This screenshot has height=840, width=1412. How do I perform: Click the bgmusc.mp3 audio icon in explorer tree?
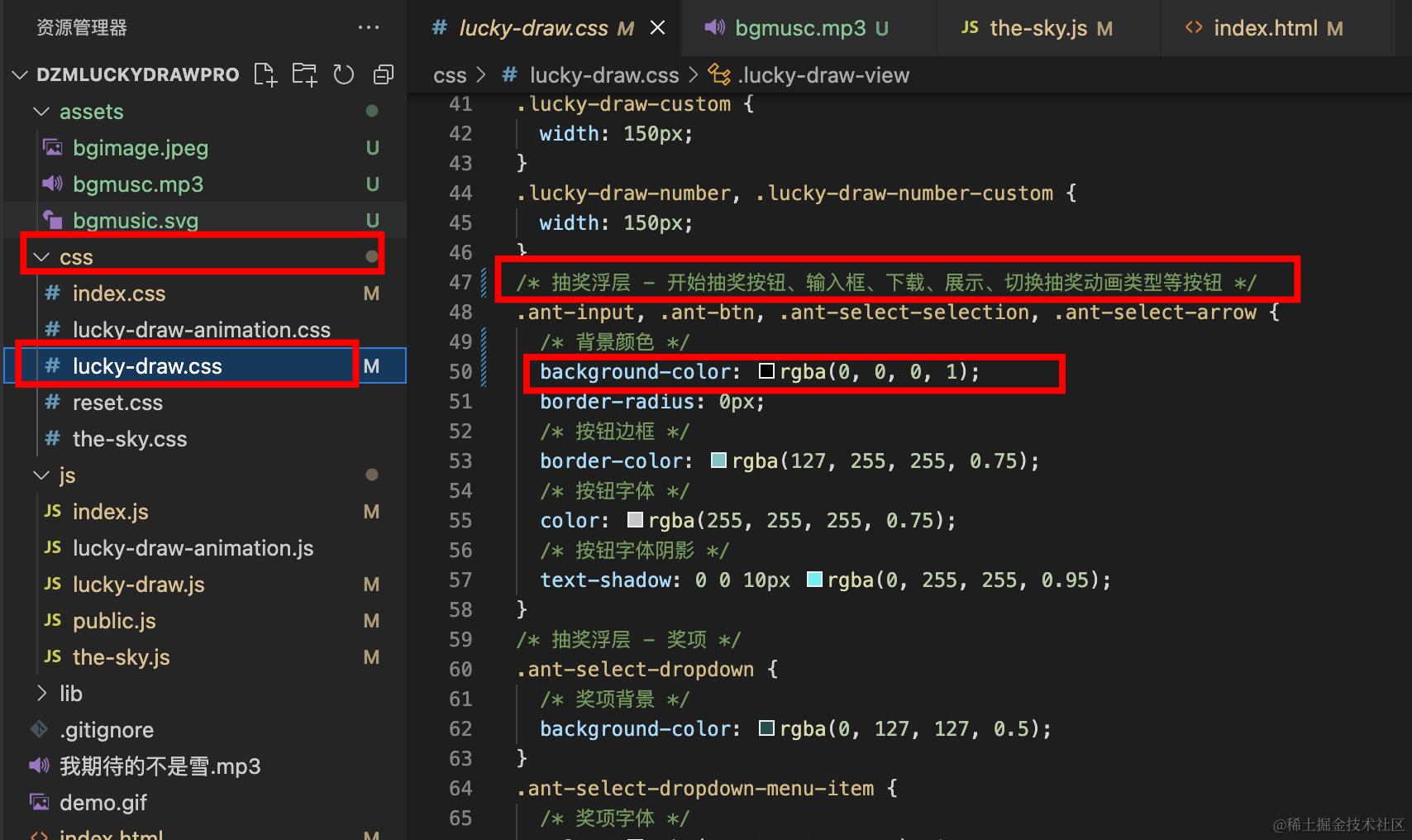point(53,184)
